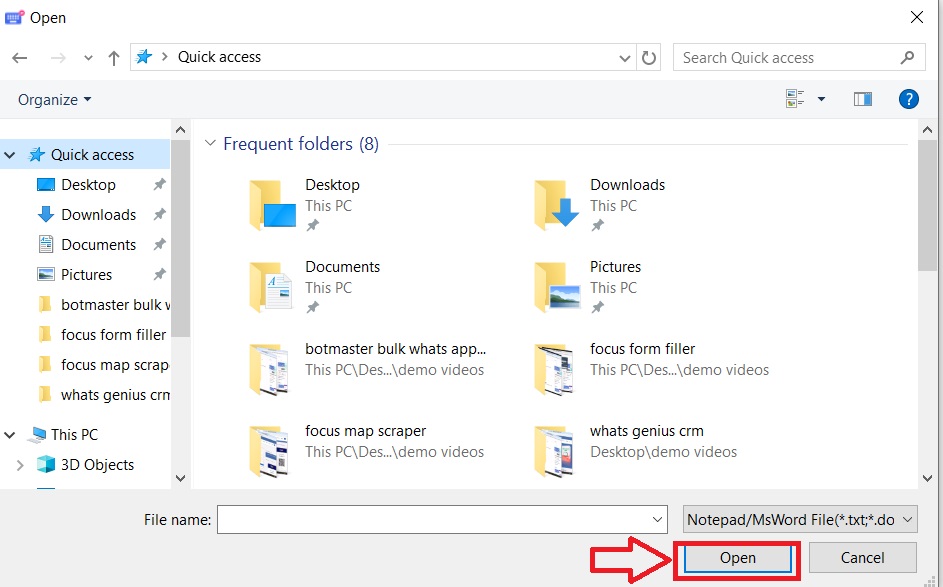The height and width of the screenshot is (587, 943).
Task: Click Downloads arrow icon in sidebar
Action: pos(46,214)
